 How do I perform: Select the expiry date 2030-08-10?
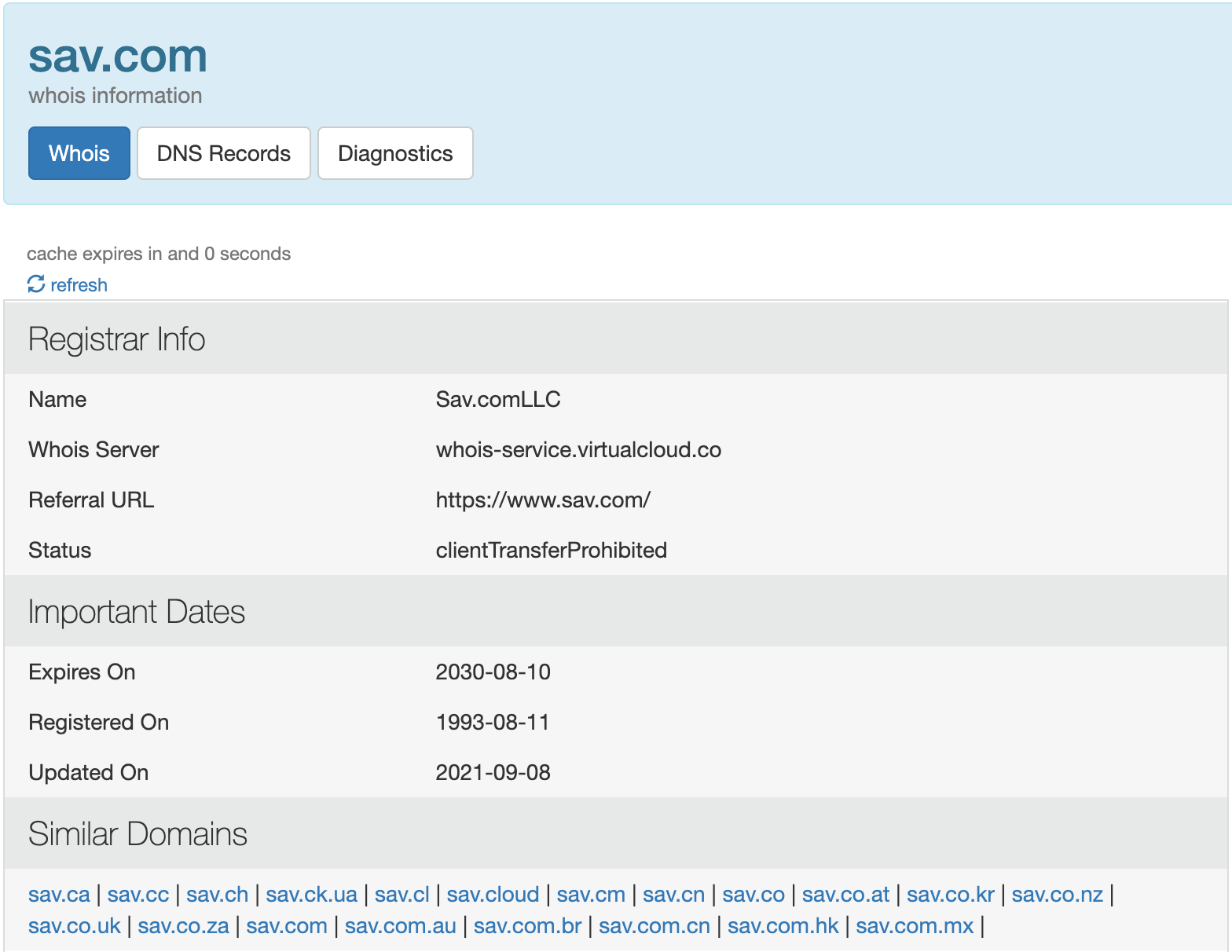pos(493,672)
